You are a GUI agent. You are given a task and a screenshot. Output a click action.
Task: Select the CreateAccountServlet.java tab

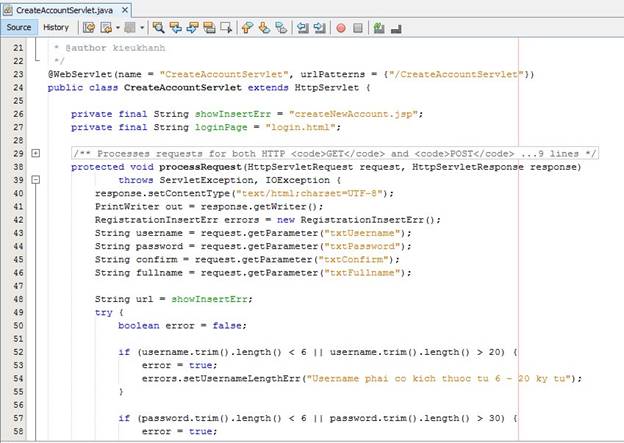pyautogui.click(x=64, y=10)
